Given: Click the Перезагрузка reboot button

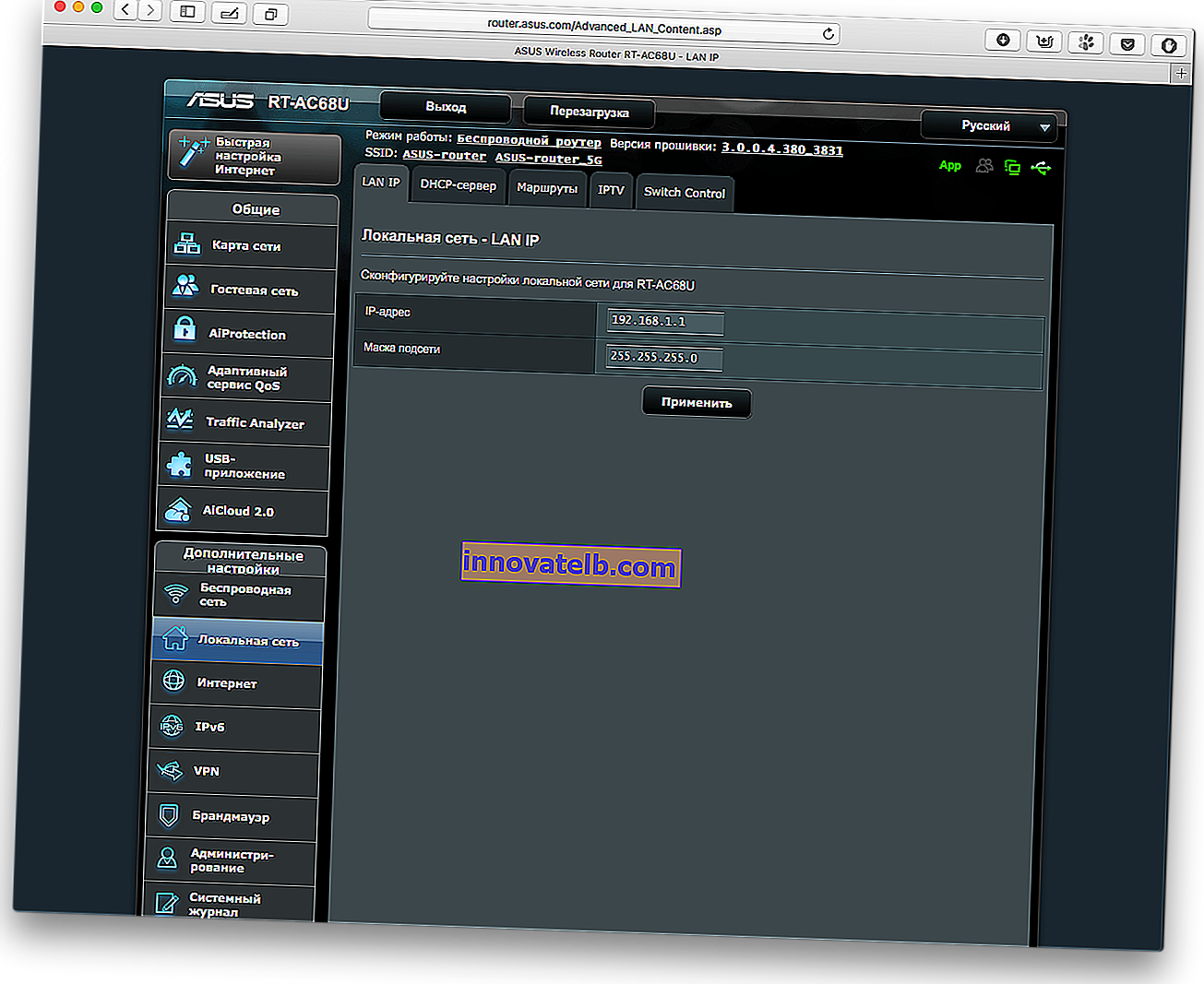Looking at the screenshot, I should (x=590, y=112).
